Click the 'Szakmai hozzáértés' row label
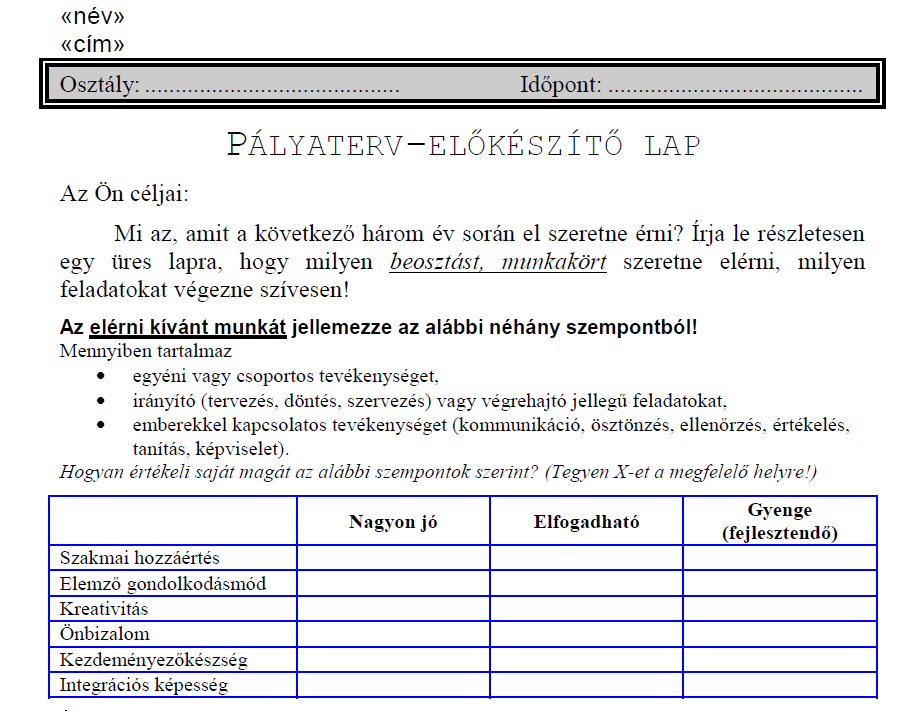The image size is (918, 711). [139, 558]
